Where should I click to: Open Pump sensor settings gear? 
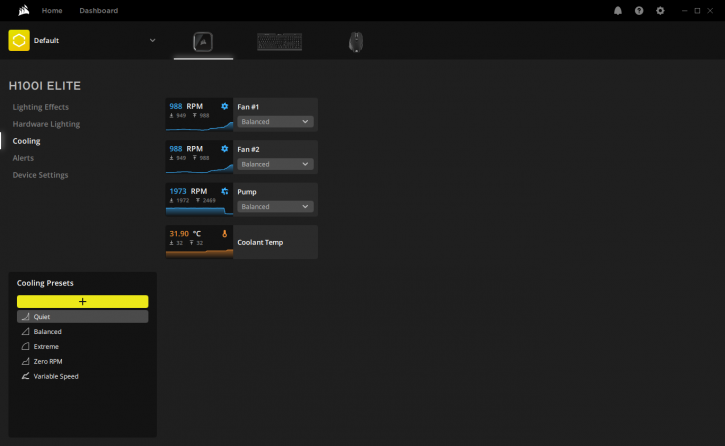point(225,191)
